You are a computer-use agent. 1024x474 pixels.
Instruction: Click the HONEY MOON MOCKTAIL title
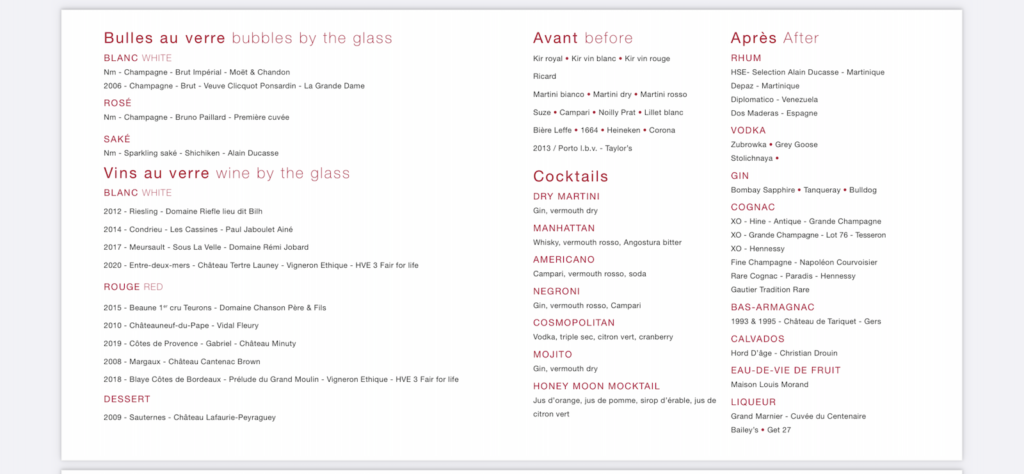click(x=596, y=386)
